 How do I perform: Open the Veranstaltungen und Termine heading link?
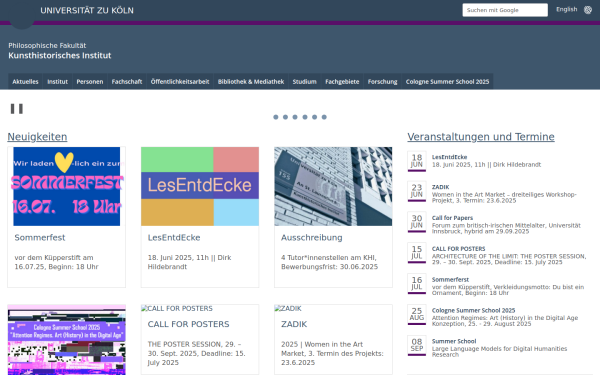click(481, 137)
